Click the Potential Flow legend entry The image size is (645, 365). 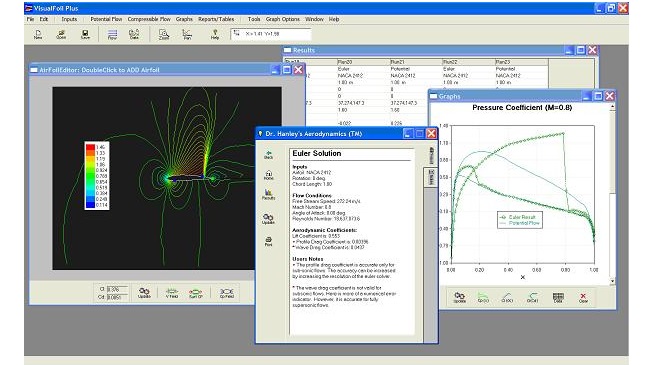[520, 223]
